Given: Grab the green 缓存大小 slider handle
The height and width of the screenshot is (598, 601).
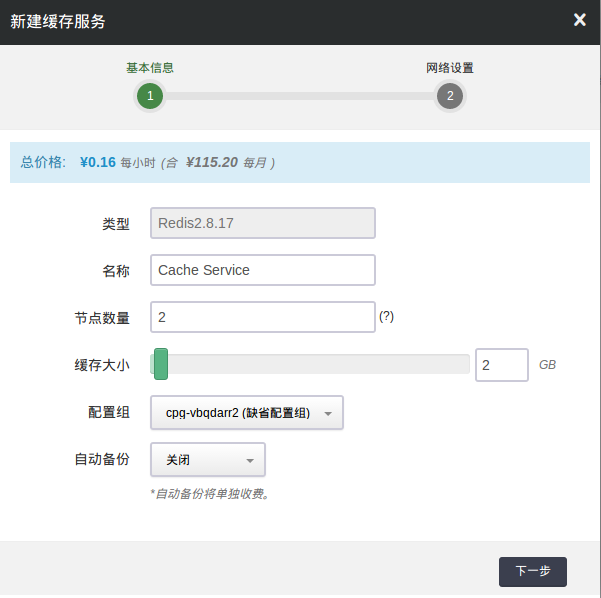Looking at the screenshot, I should 160,364.
